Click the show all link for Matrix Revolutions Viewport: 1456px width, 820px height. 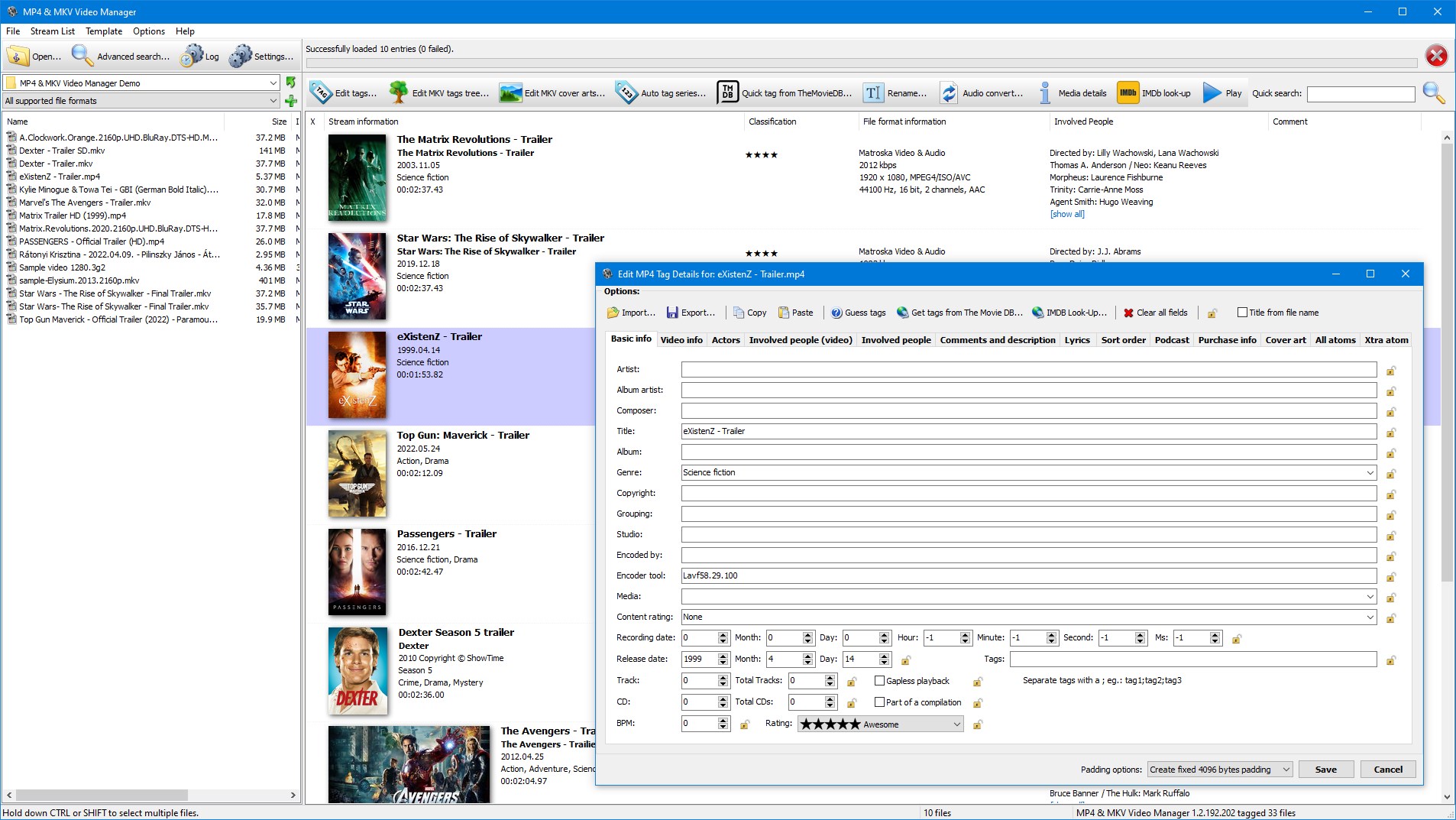[x=1067, y=214]
